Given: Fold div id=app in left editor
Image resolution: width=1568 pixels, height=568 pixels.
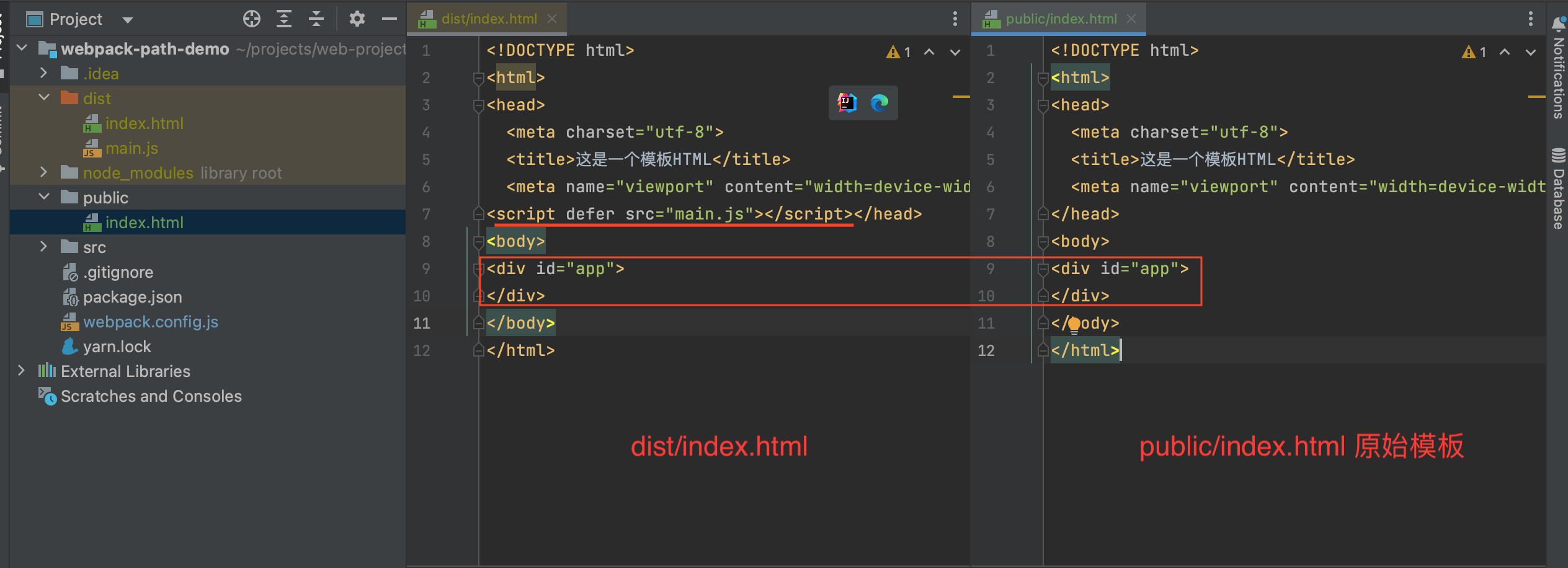Looking at the screenshot, I should (478, 269).
